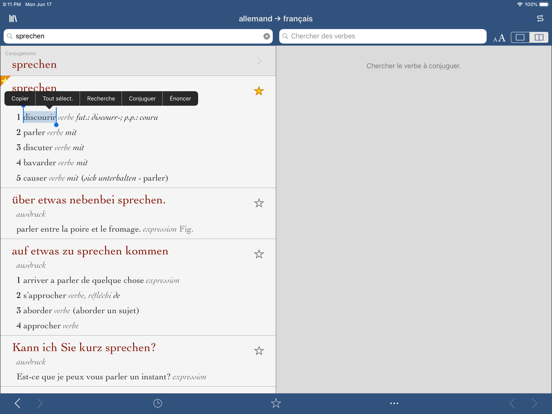Screen dimensions: 552x414
Task: Favorite Kann ich Sie kurz sprechen
Action: (x=259, y=350)
